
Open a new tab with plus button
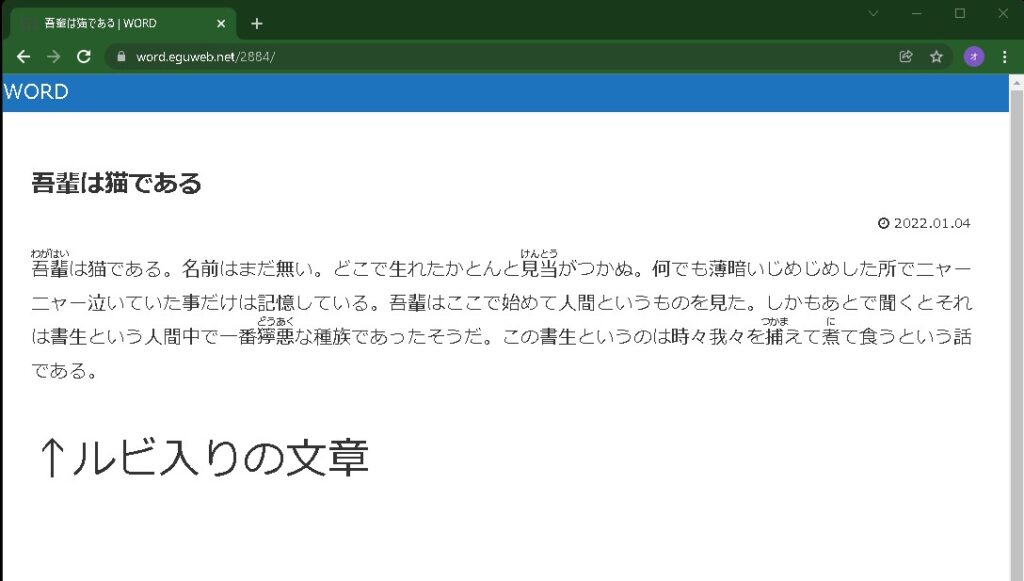(257, 23)
